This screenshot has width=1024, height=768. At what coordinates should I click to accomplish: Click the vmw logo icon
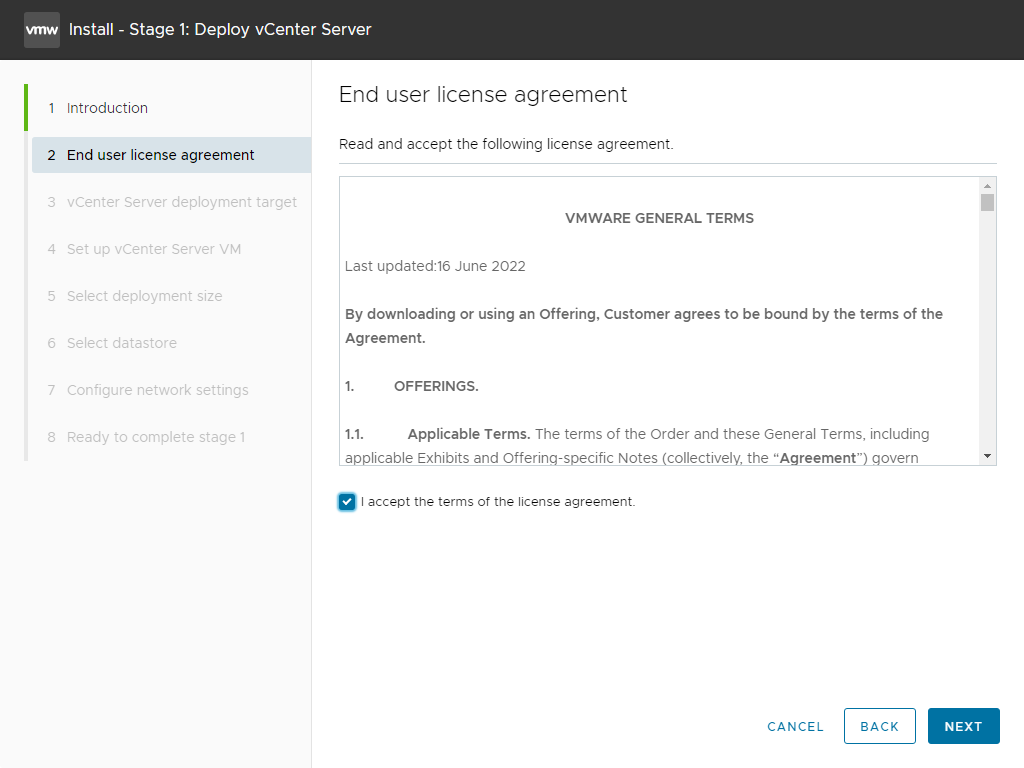[42, 29]
